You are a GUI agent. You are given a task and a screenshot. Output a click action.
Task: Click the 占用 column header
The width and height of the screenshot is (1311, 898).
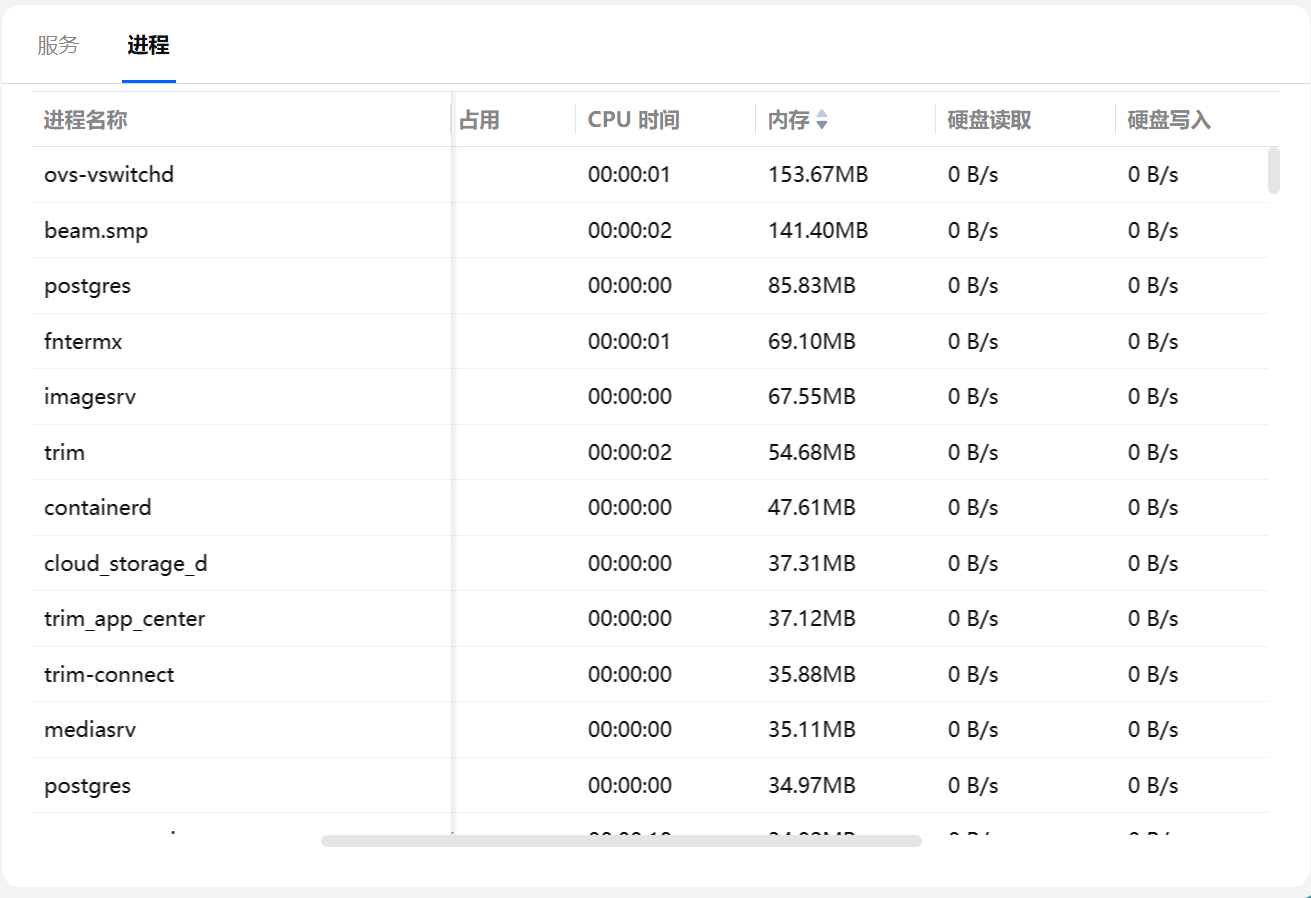point(480,120)
